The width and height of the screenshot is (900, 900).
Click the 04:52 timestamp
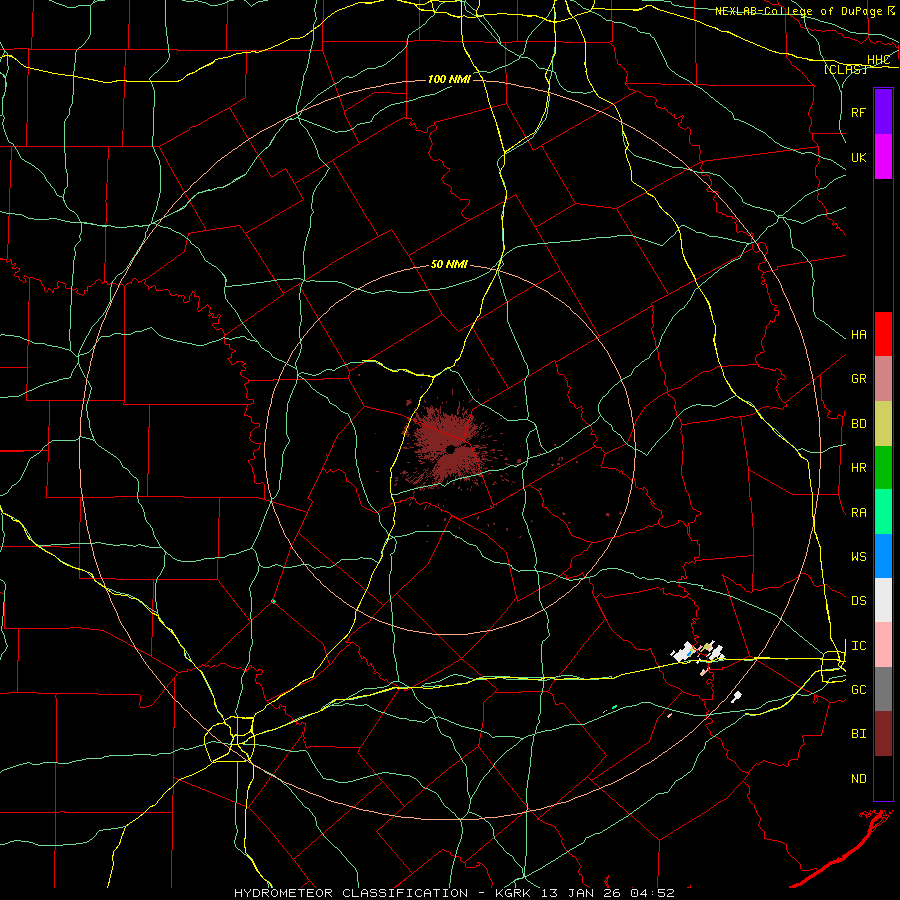click(652, 893)
